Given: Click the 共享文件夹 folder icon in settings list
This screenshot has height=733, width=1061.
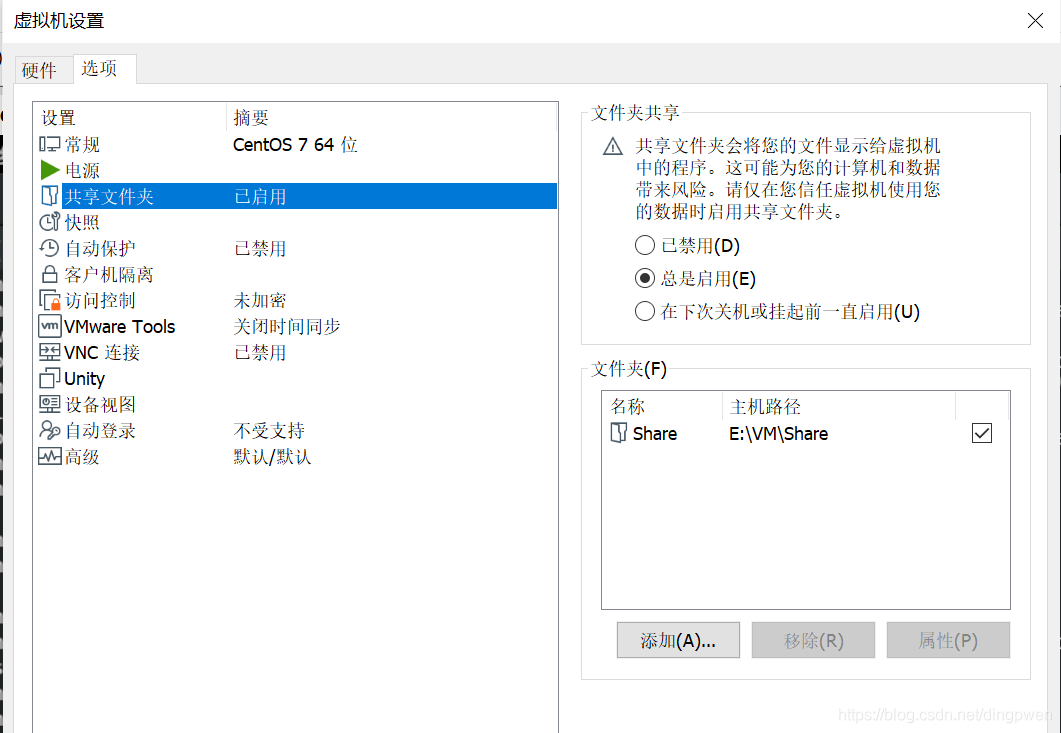Looking at the screenshot, I should (49, 196).
